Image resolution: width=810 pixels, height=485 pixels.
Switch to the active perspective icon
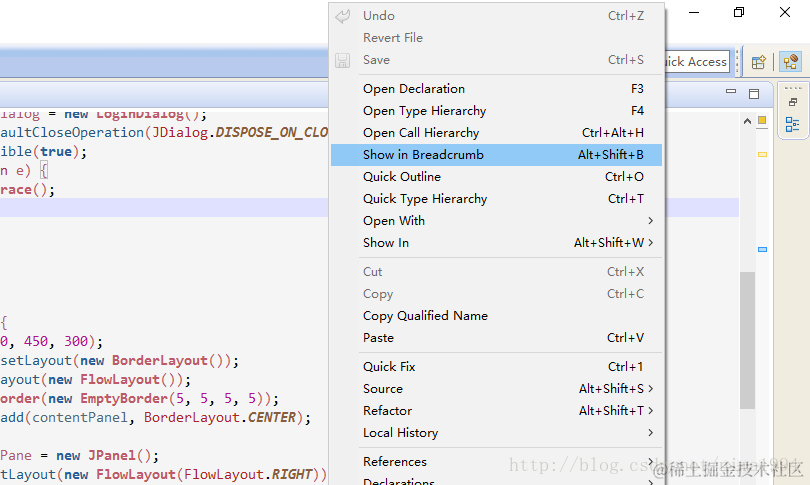[790, 61]
